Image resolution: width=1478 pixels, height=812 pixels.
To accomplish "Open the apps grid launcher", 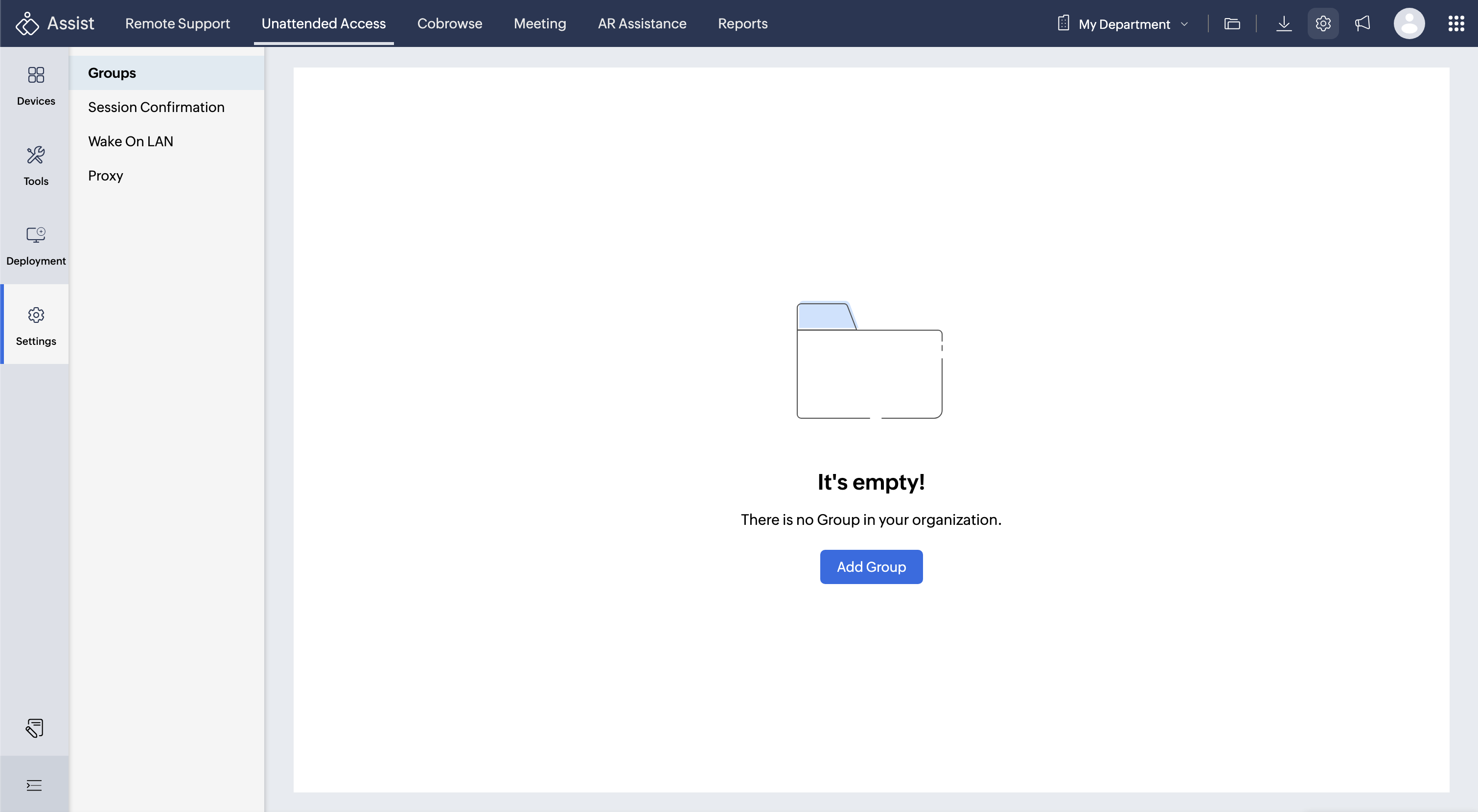I will click(x=1455, y=23).
